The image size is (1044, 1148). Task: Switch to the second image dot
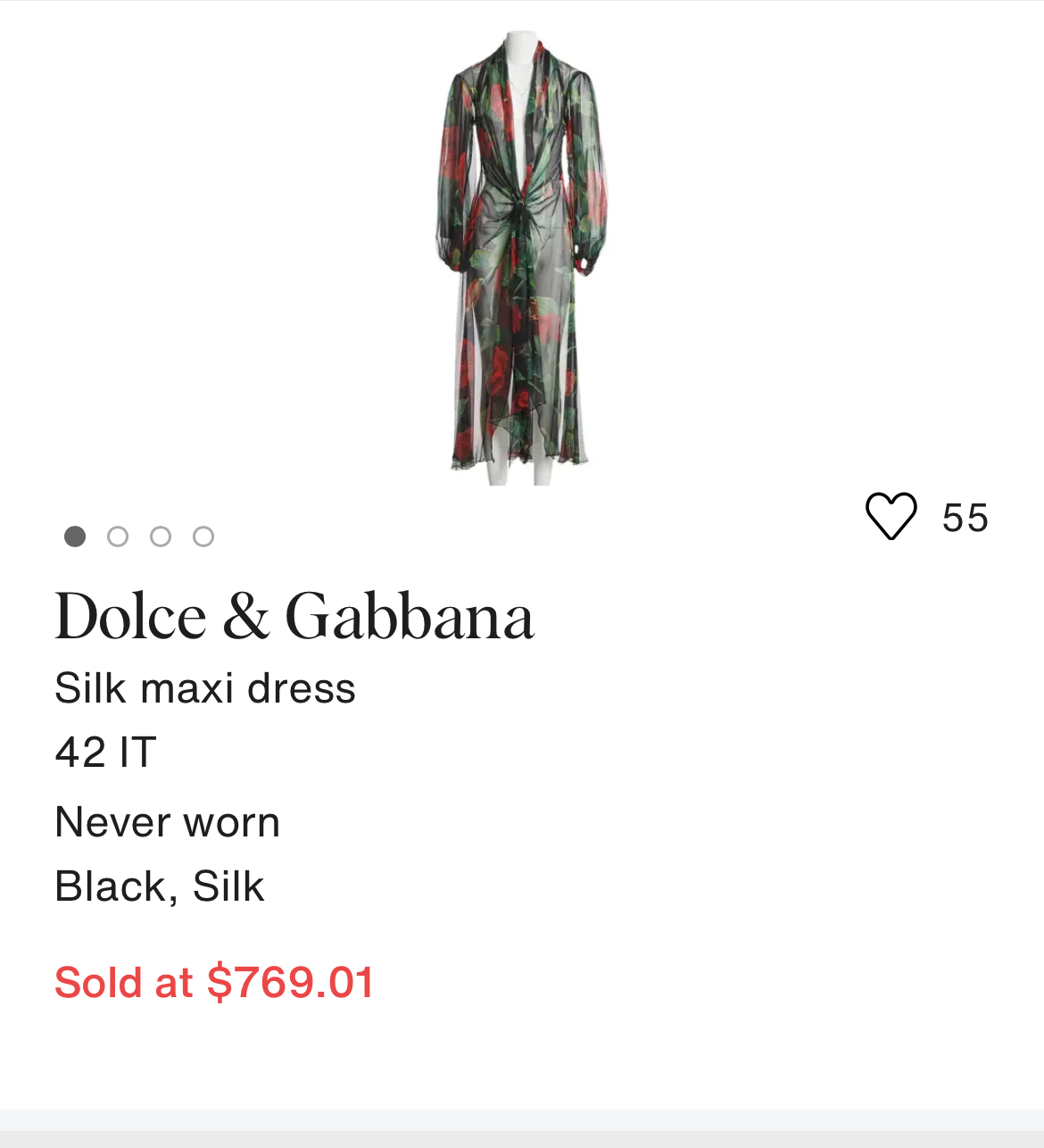[118, 537]
